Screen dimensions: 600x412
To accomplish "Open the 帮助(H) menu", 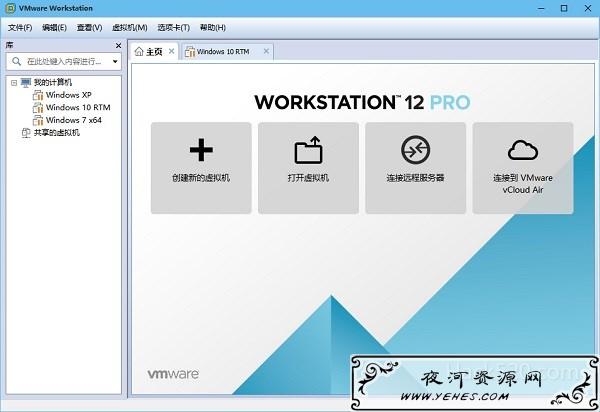I will coord(213,28).
